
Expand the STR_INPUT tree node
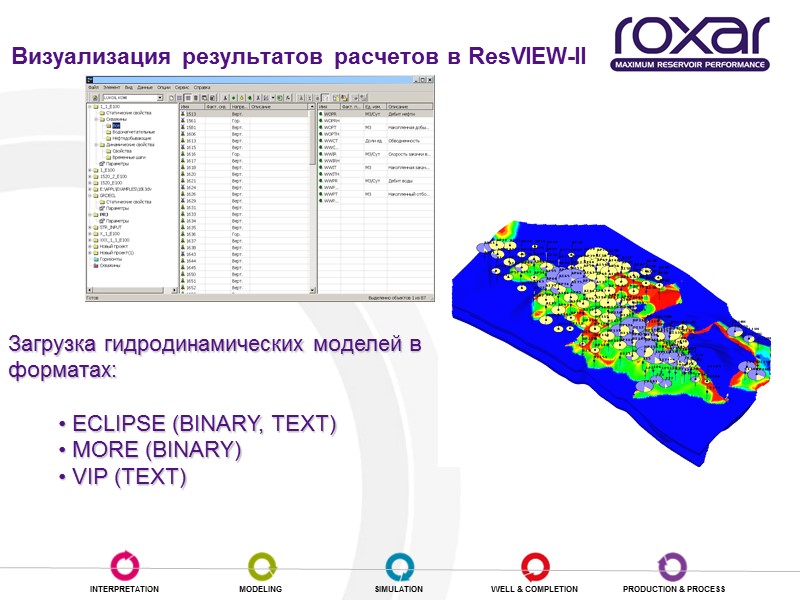[90, 227]
